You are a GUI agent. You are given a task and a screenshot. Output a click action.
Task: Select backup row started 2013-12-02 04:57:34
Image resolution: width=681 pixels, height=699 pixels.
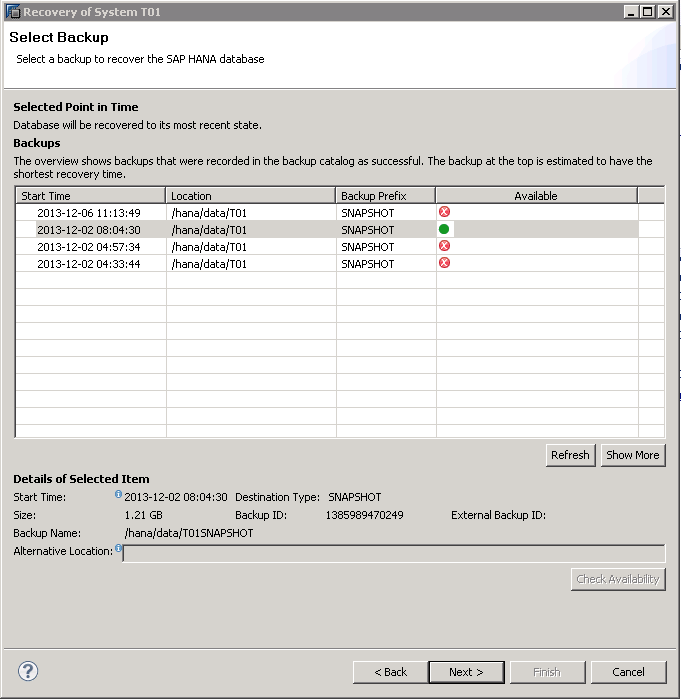coord(88,247)
